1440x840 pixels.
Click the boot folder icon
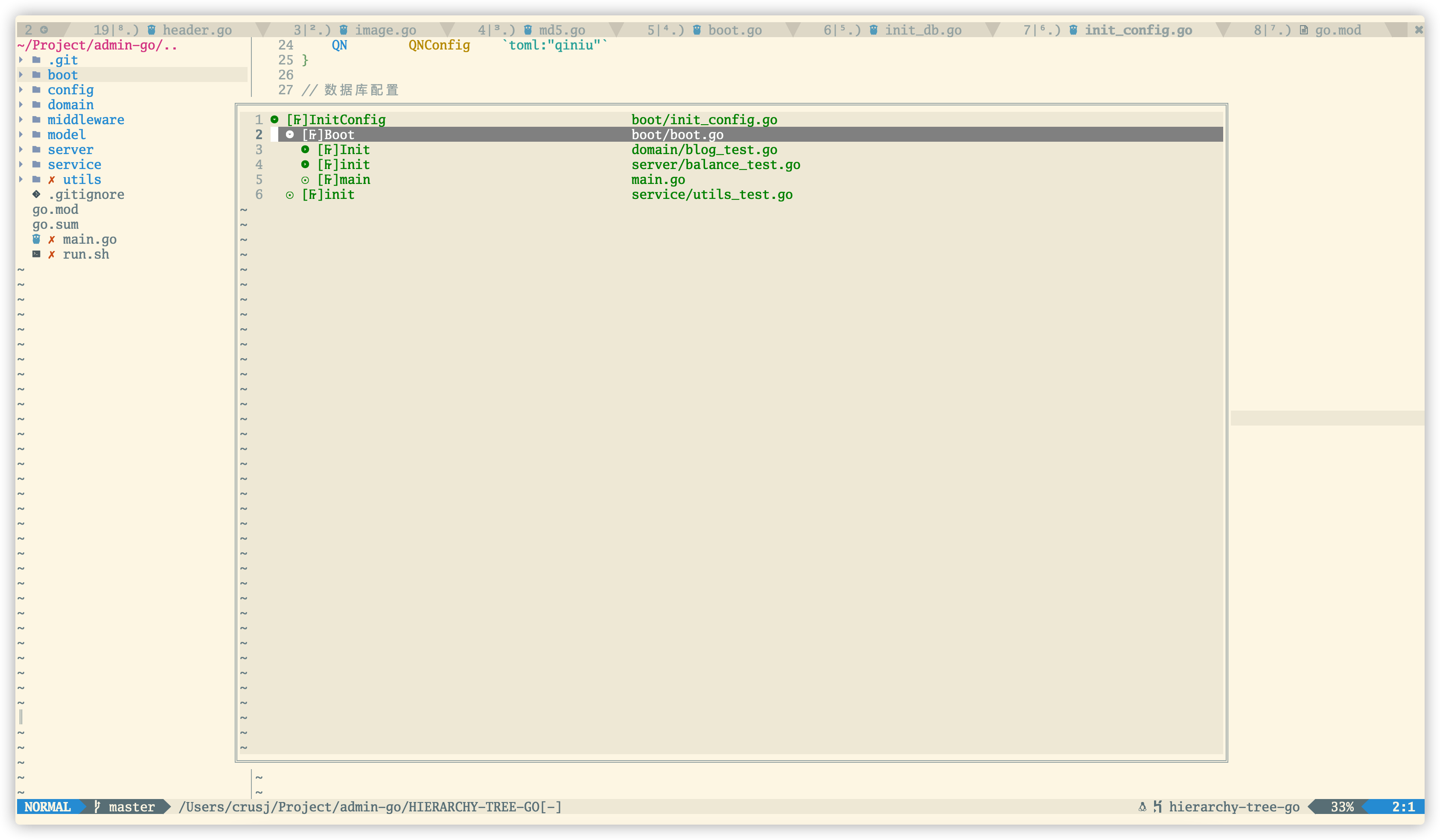coord(36,75)
